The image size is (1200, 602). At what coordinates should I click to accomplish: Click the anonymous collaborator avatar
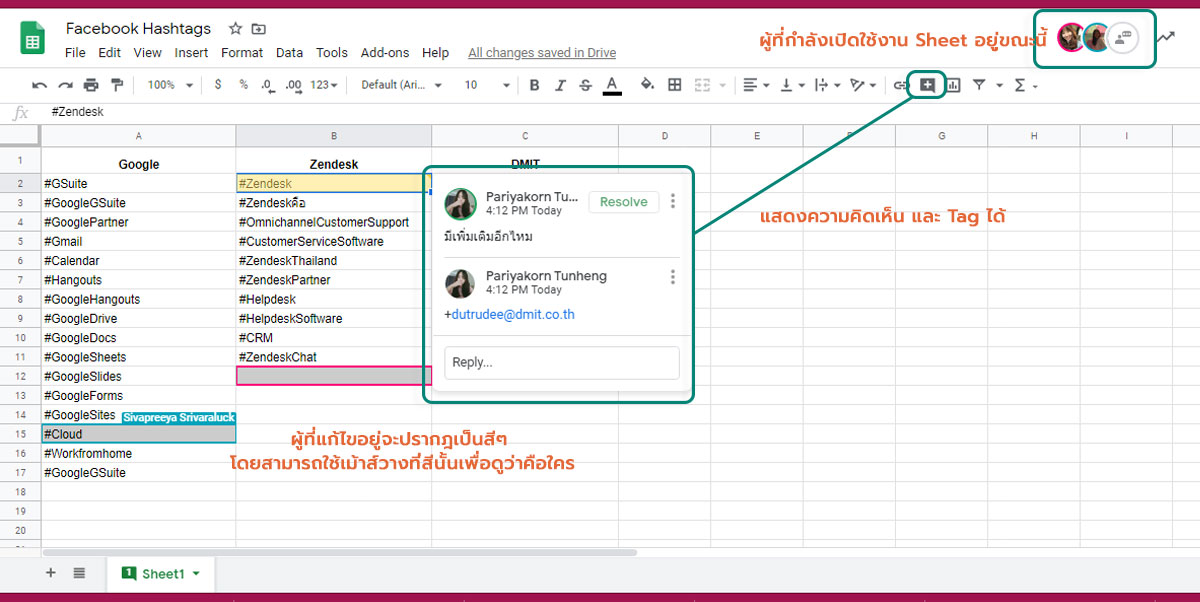pos(1124,37)
